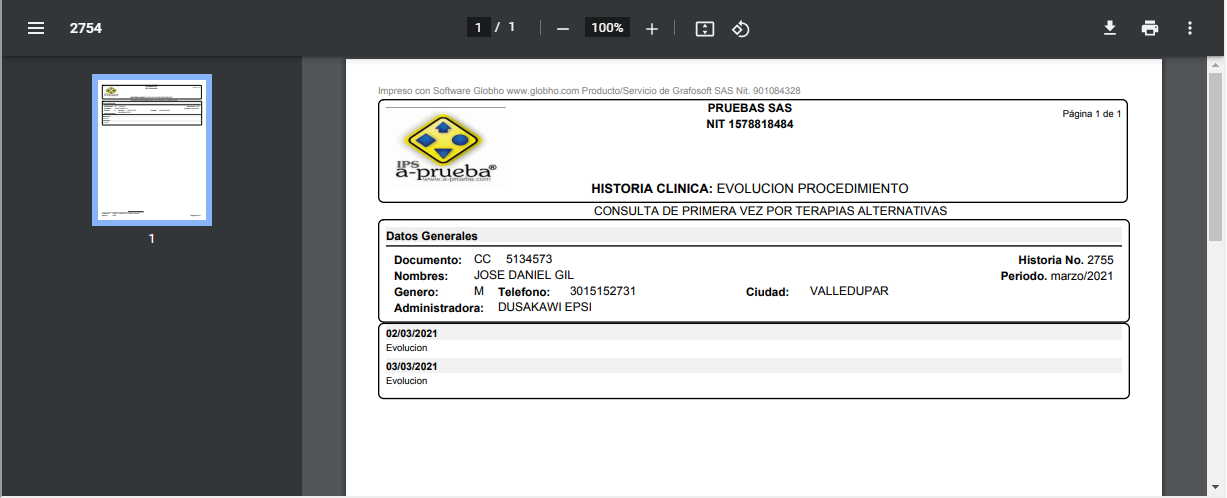Click the document title 2754
This screenshot has height=498, width=1227.
pos(86,28)
